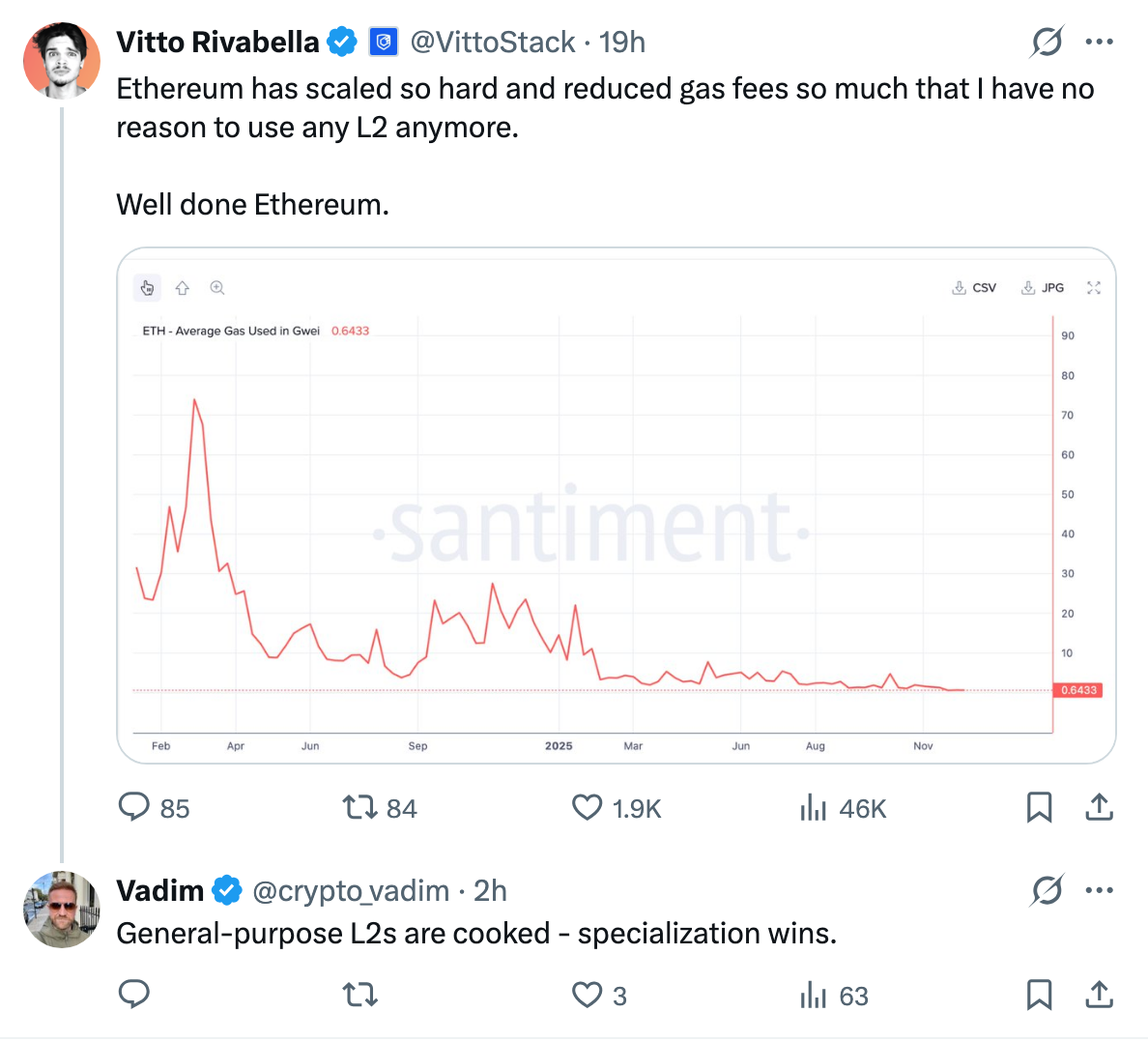The width and height of the screenshot is (1148, 1041).
Task: Open the more options menu on Vadim's reply
Action: point(1099,890)
